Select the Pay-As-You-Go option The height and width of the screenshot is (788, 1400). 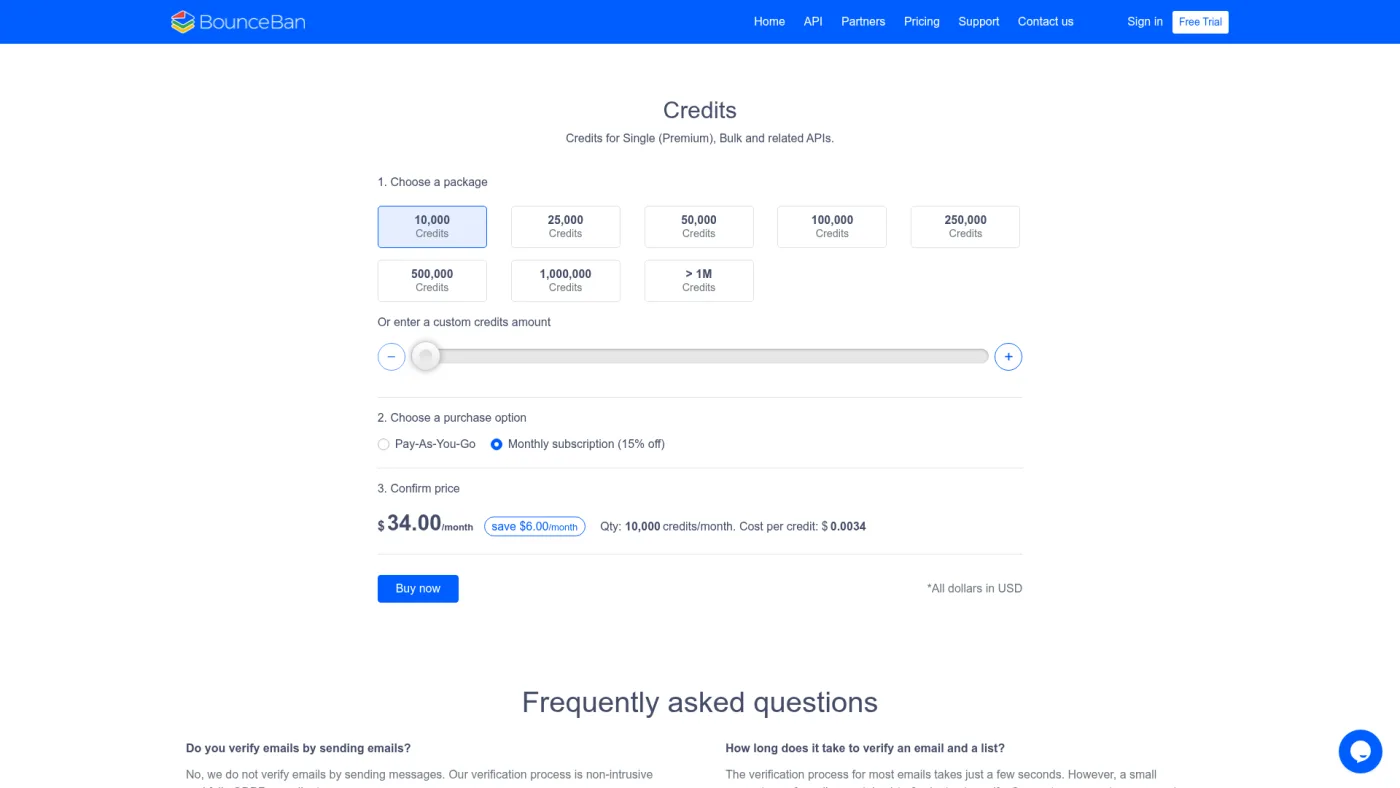coord(426,444)
